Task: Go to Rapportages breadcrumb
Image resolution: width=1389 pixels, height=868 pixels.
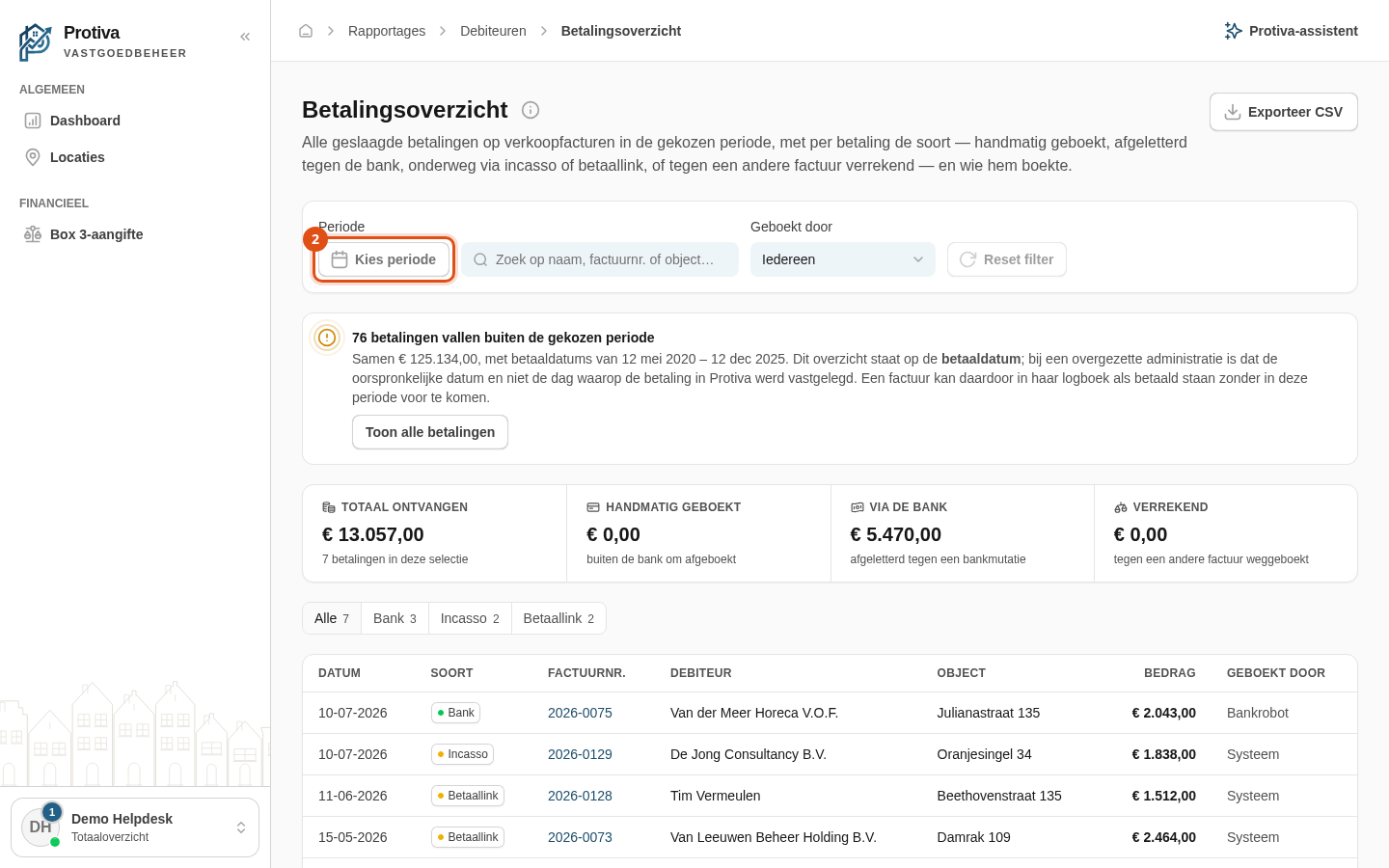Action: pyautogui.click(x=387, y=31)
